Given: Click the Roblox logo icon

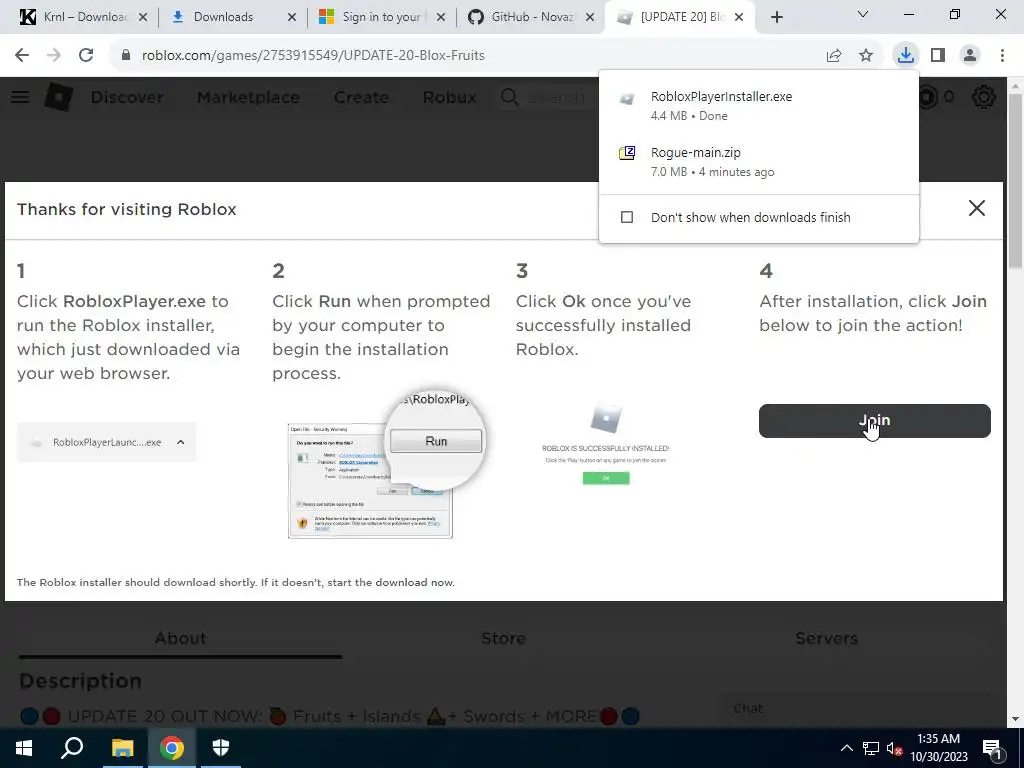Looking at the screenshot, I should tap(59, 97).
